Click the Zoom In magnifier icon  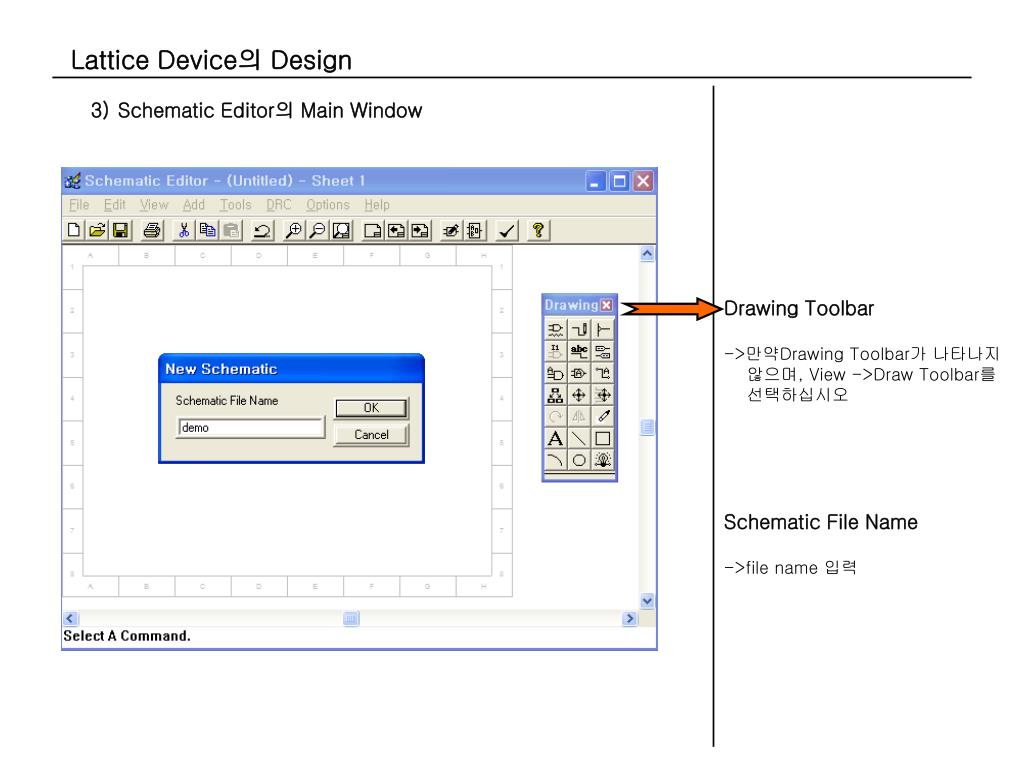294,230
